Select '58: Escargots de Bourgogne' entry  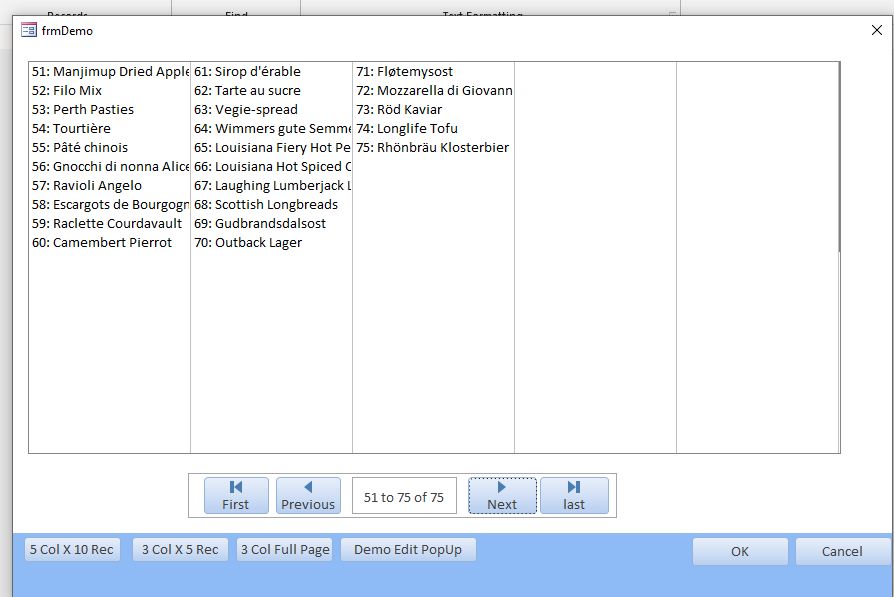pyautogui.click(x=109, y=204)
